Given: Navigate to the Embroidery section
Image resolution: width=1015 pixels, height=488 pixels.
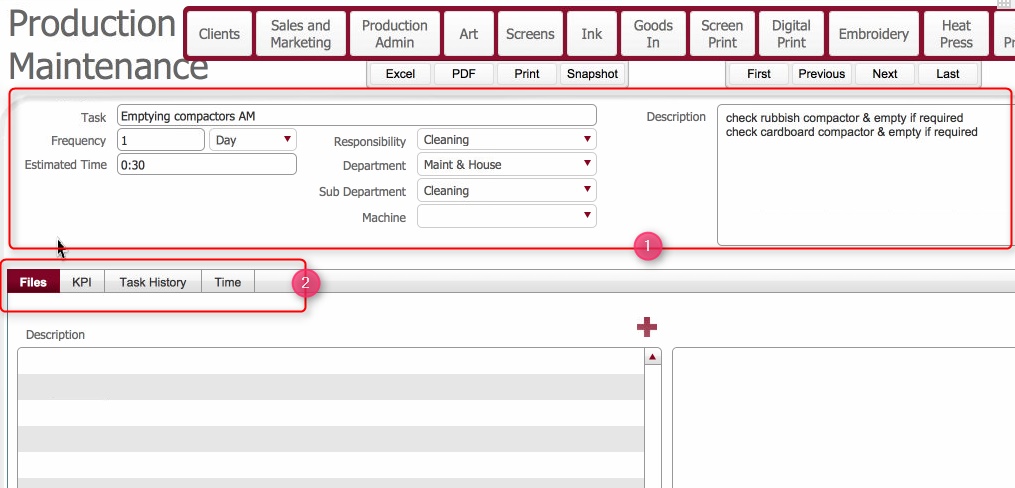Looking at the screenshot, I should 874,34.
